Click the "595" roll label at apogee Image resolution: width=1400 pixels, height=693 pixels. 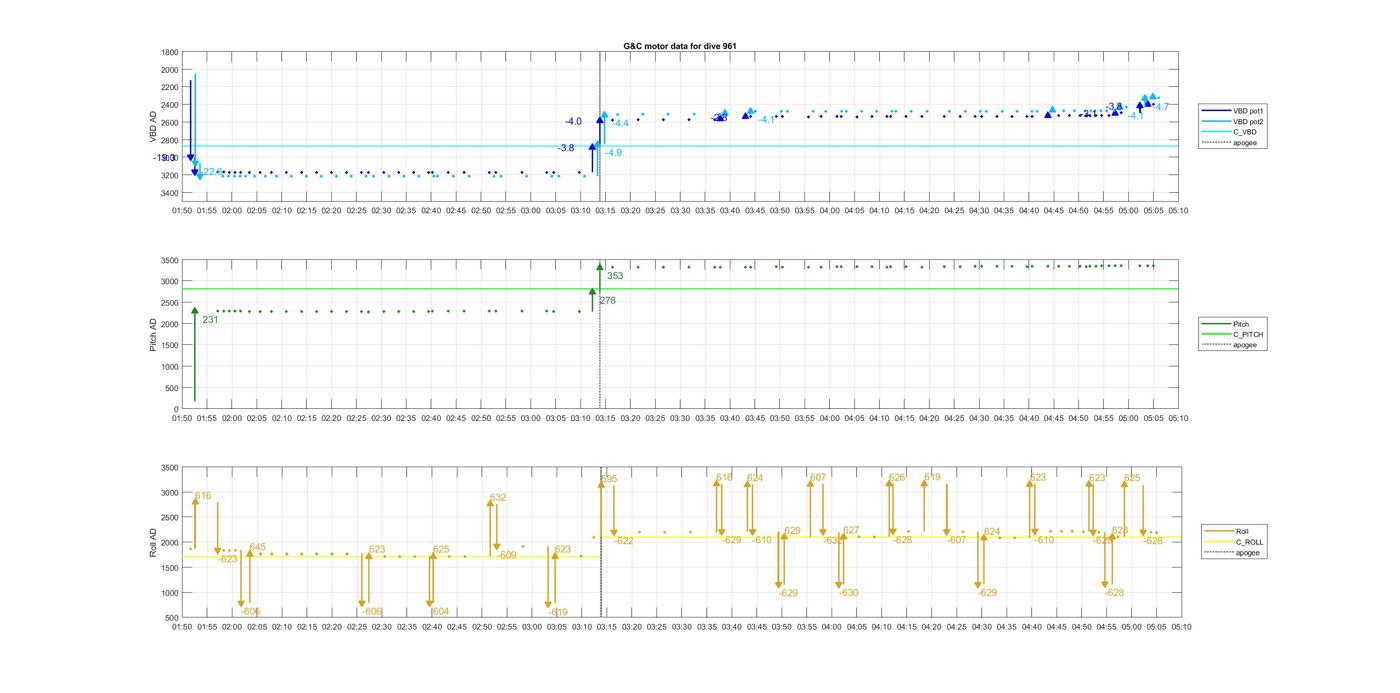[x=609, y=479]
